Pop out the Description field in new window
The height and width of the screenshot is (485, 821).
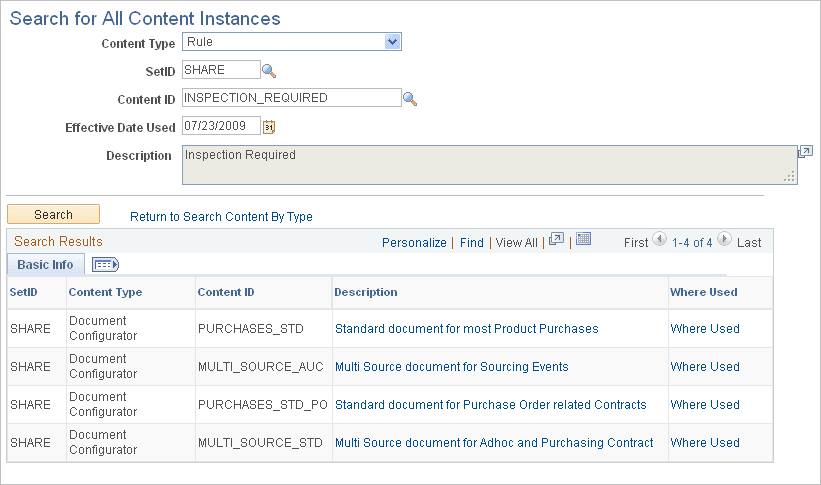[805, 152]
